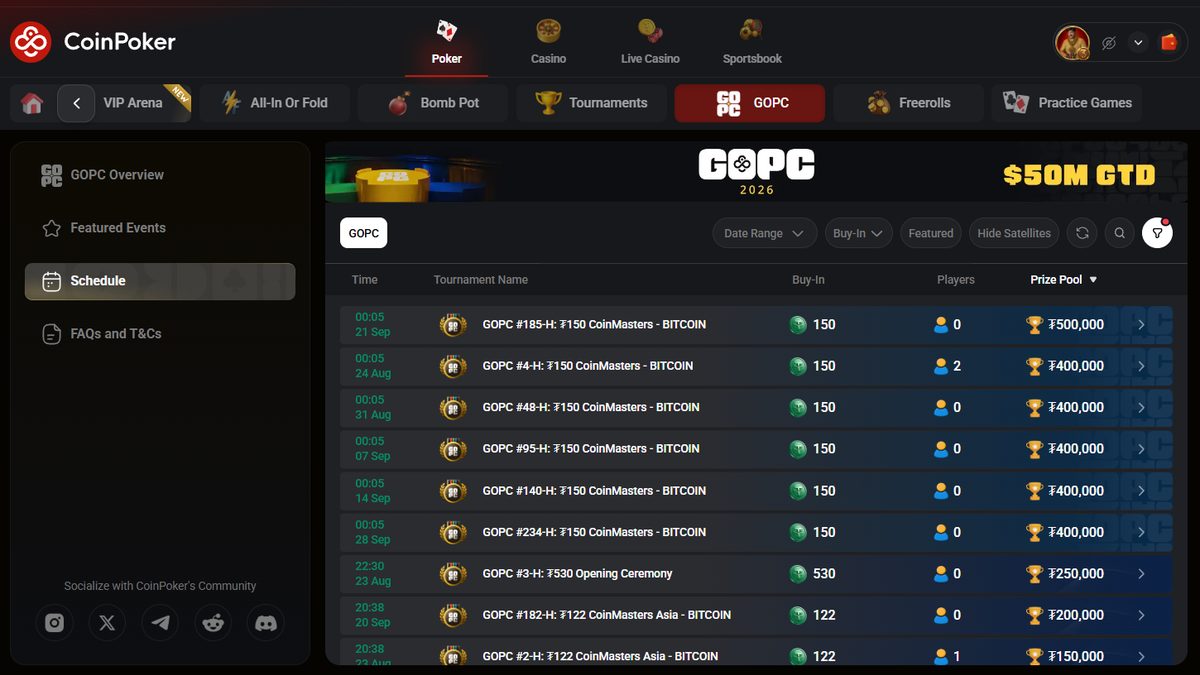Viewport: 1200px width, 675px height.
Task: Expand the account dropdown chevron
Action: [x=1138, y=43]
